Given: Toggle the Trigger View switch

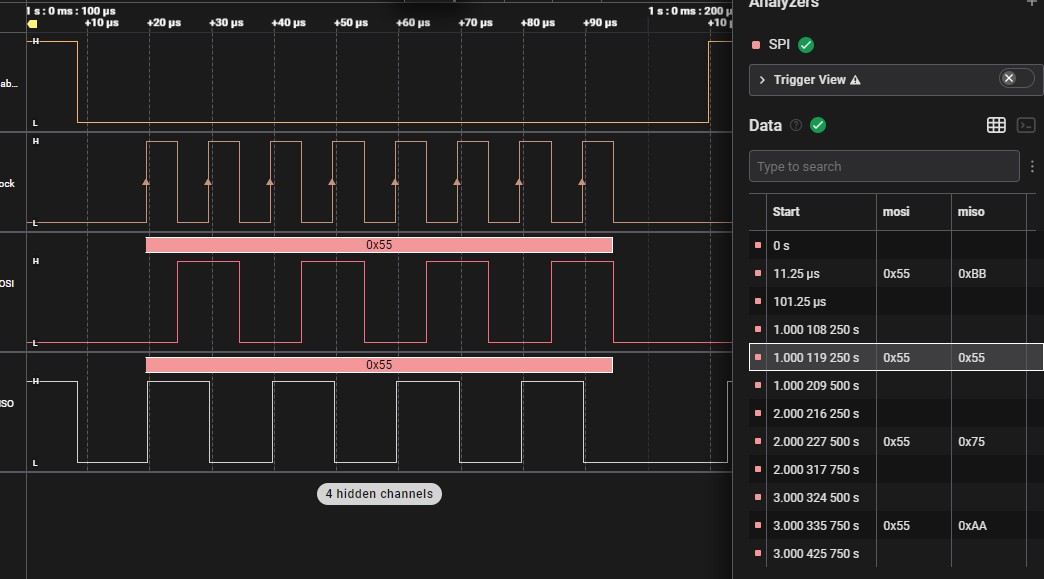Looking at the screenshot, I should (1015, 79).
